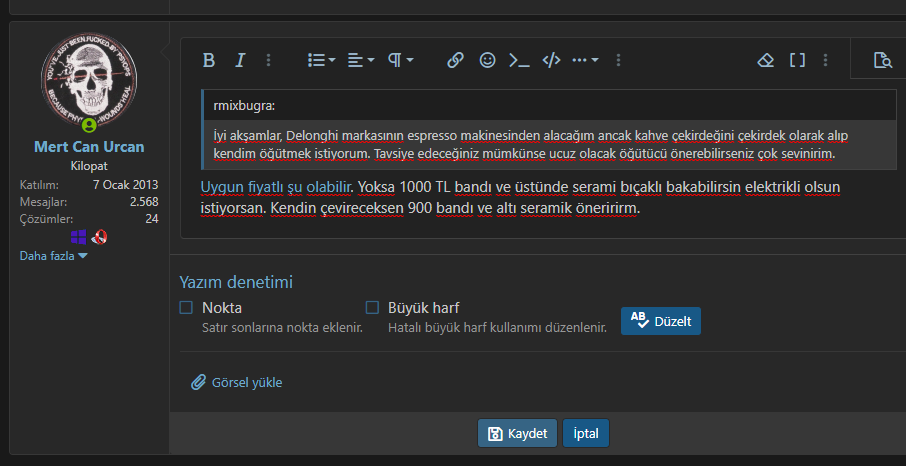Click the quoted message text block
Screen dimensions: 906x466
coord(549,145)
